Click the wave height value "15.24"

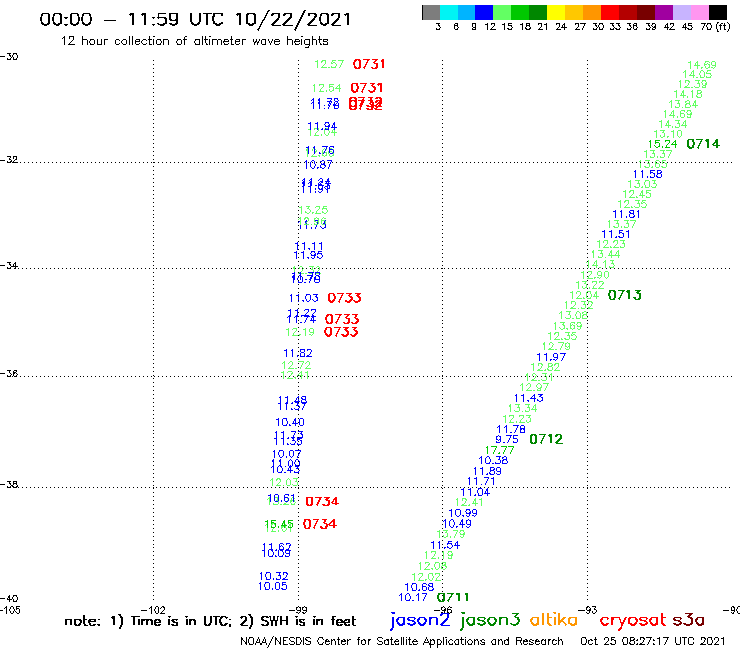[x=663, y=144]
